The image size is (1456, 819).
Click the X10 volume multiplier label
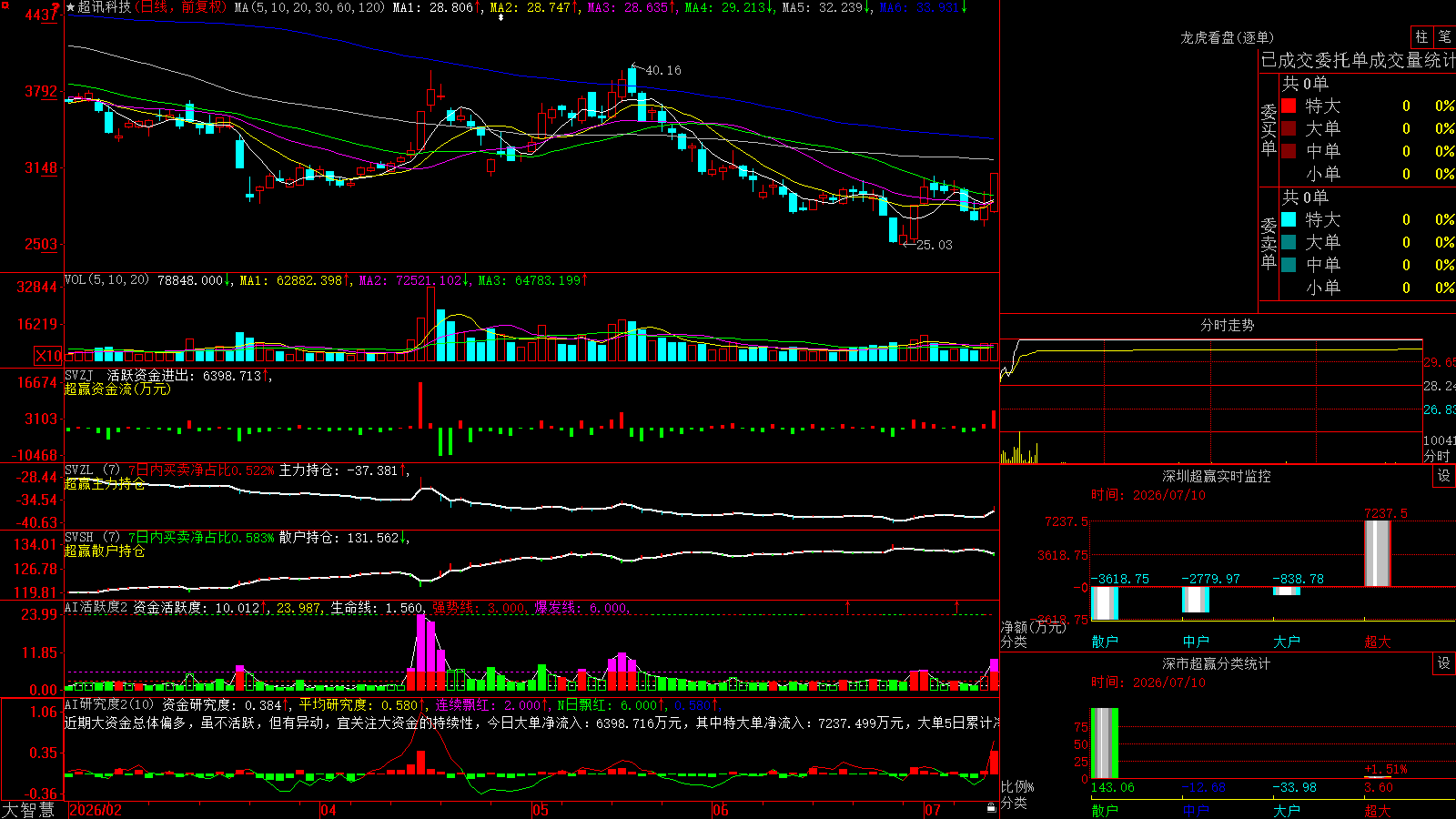48,356
